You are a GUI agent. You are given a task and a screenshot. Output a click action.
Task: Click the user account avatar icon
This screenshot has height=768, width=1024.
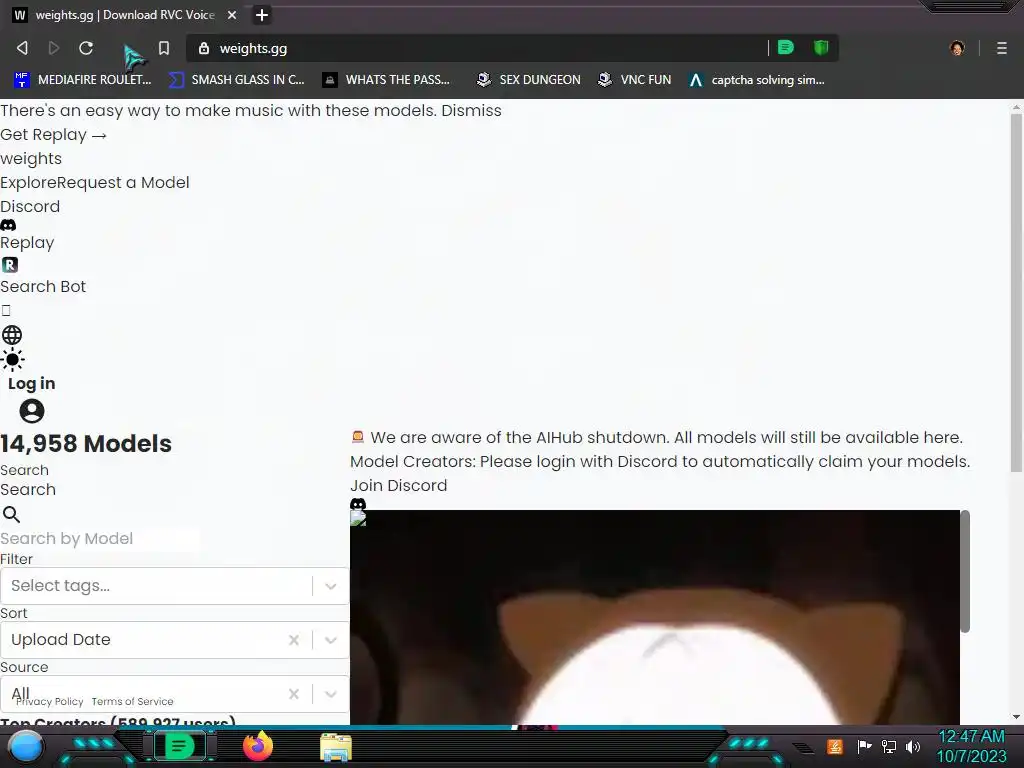coord(32,411)
